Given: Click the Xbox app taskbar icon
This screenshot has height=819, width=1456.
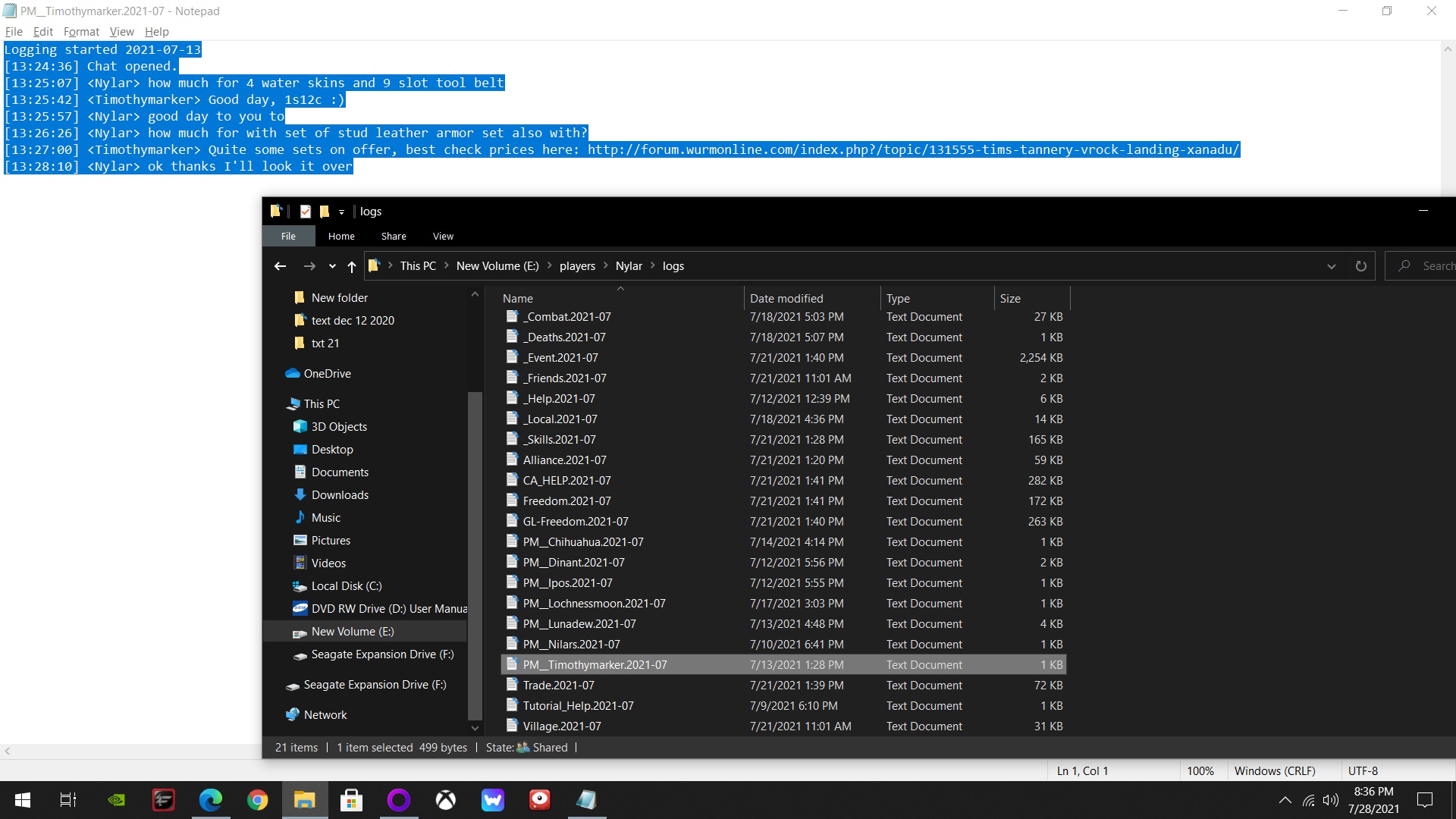Looking at the screenshot, I should [x=446, y=799].
